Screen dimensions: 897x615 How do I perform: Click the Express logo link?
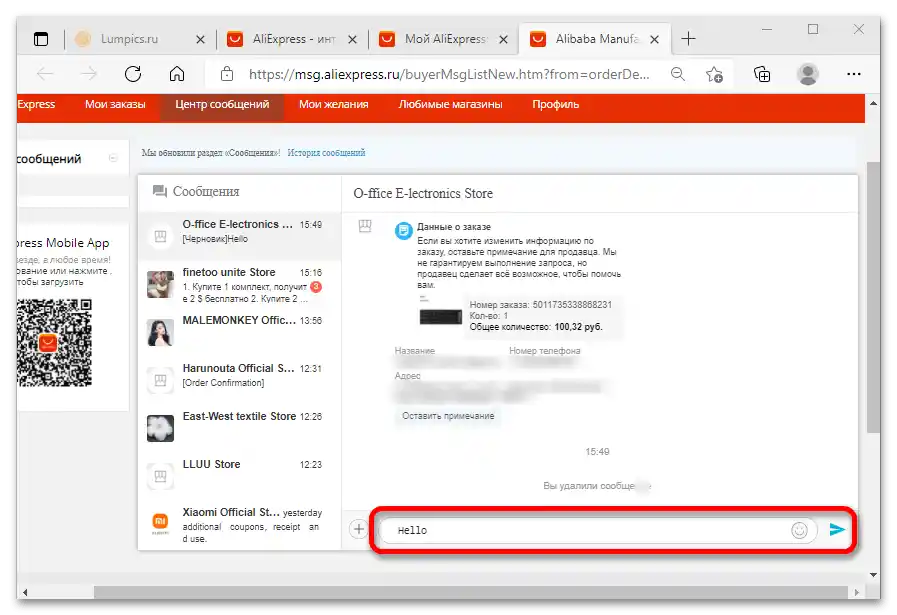[x=36, y=105]
